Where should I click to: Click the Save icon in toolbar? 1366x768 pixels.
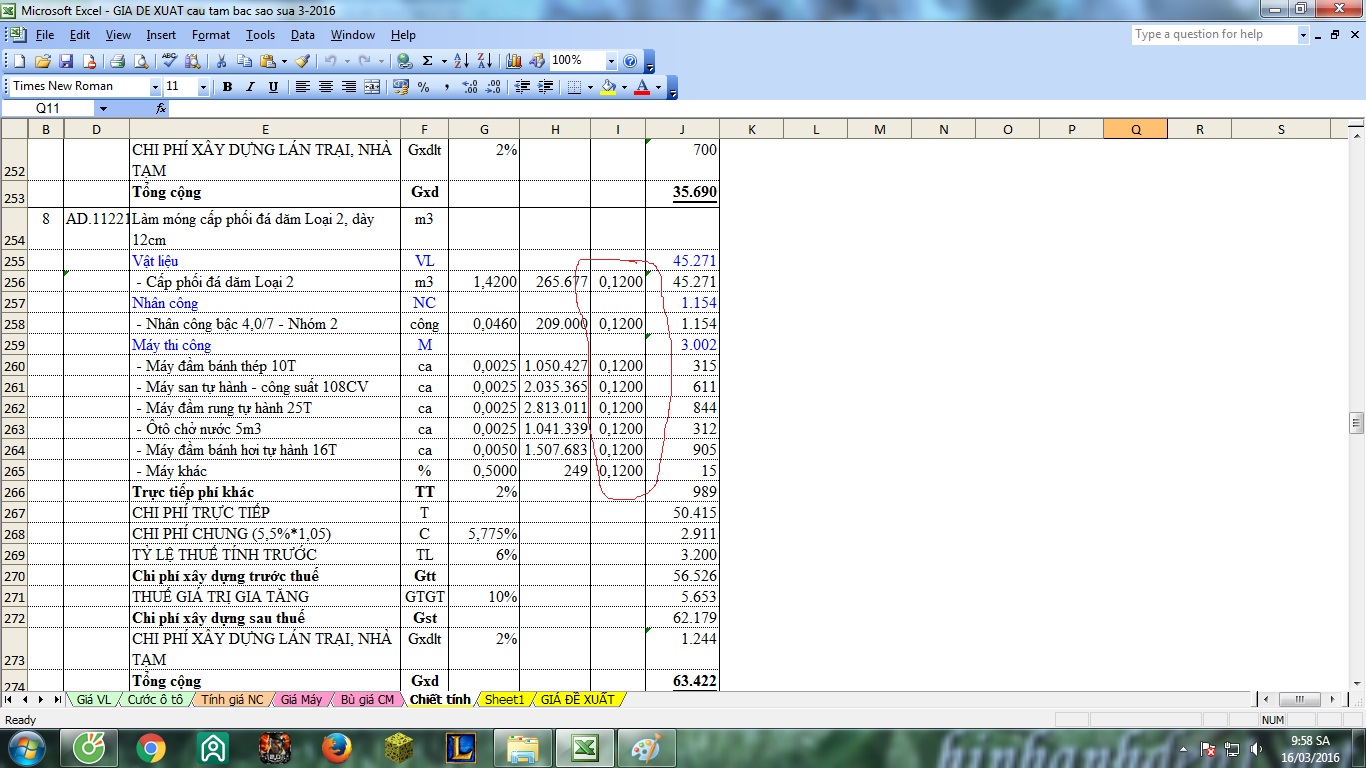coord(66,61)
